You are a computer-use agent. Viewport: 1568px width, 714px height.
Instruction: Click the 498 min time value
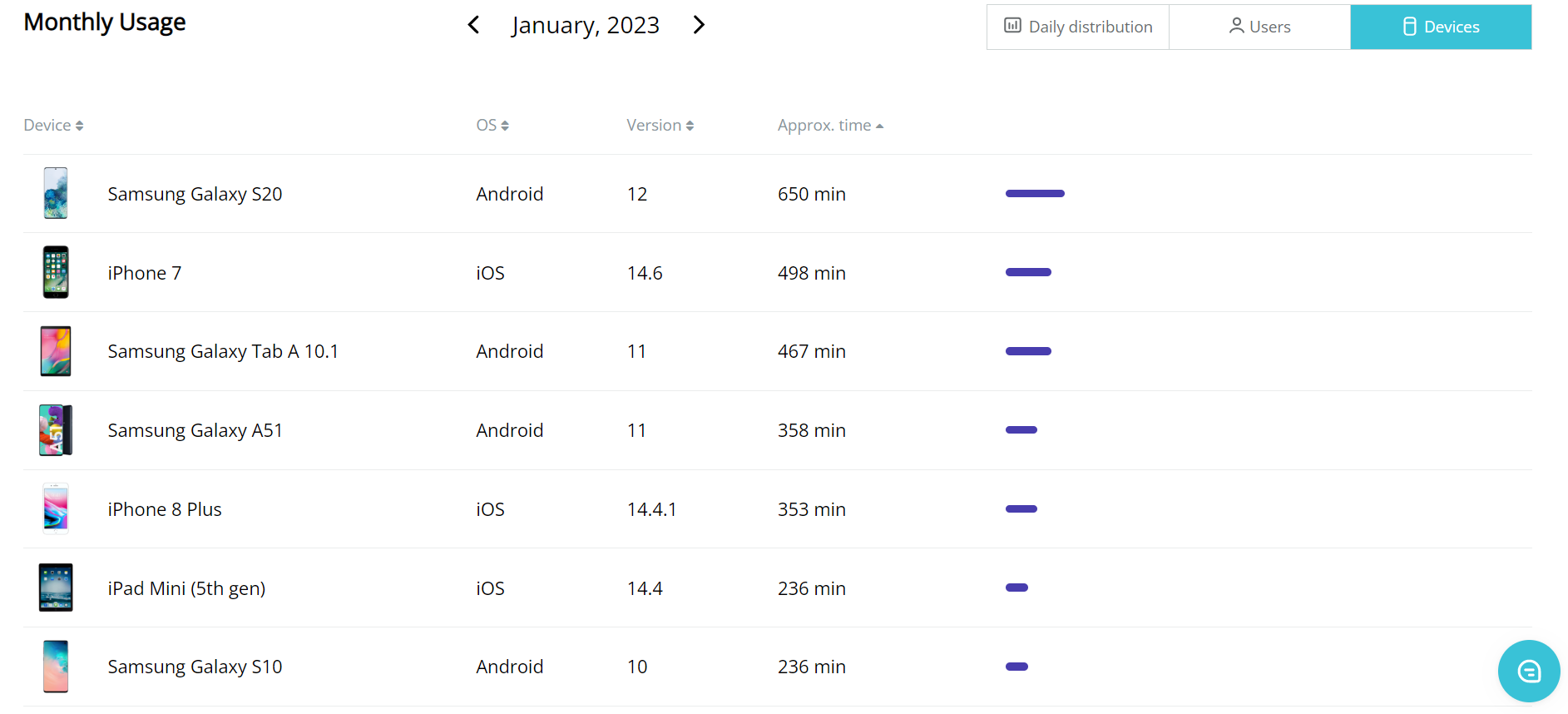point(812,273)
